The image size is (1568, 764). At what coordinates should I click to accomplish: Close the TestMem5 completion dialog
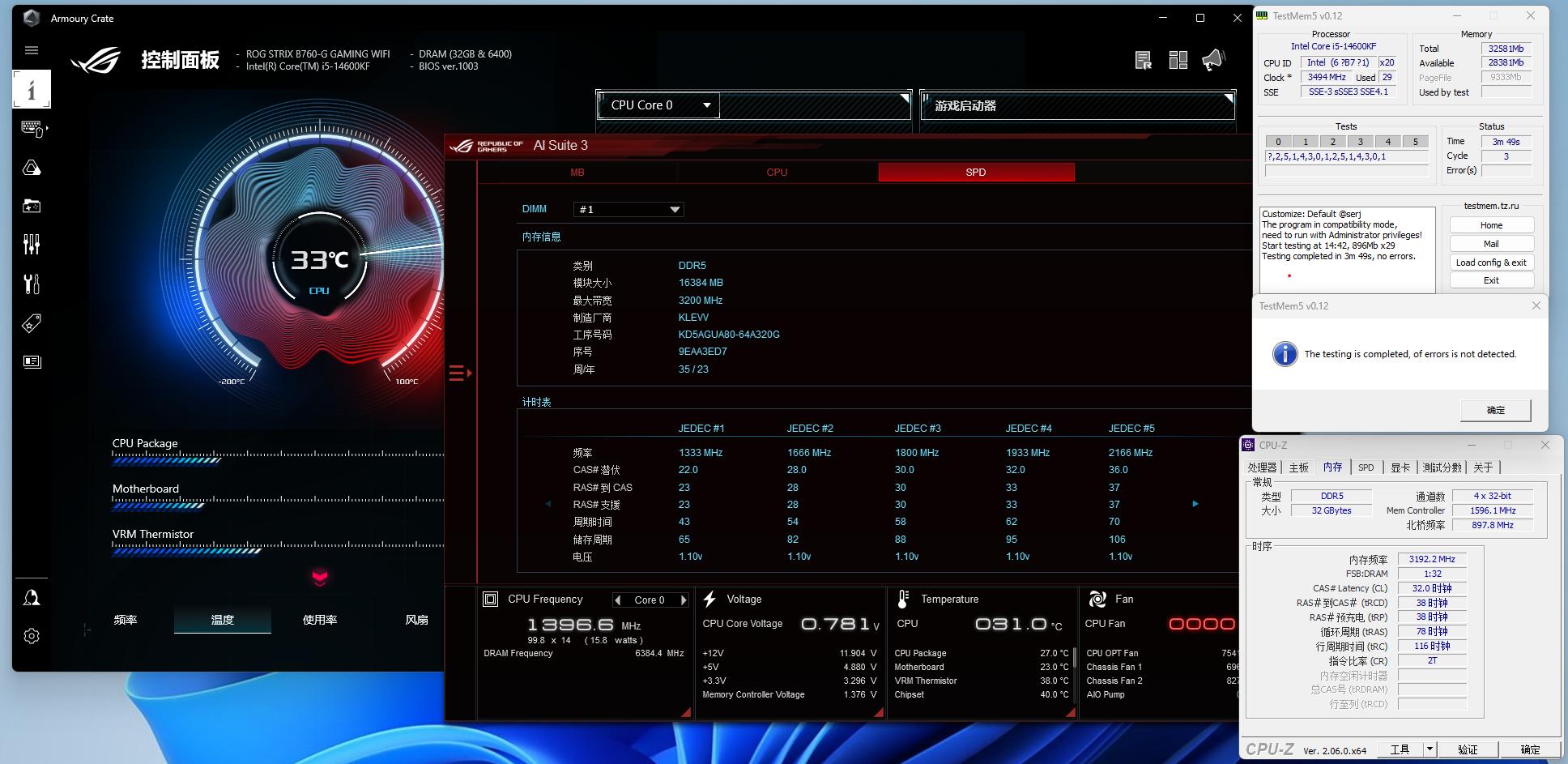[1536, 305]
